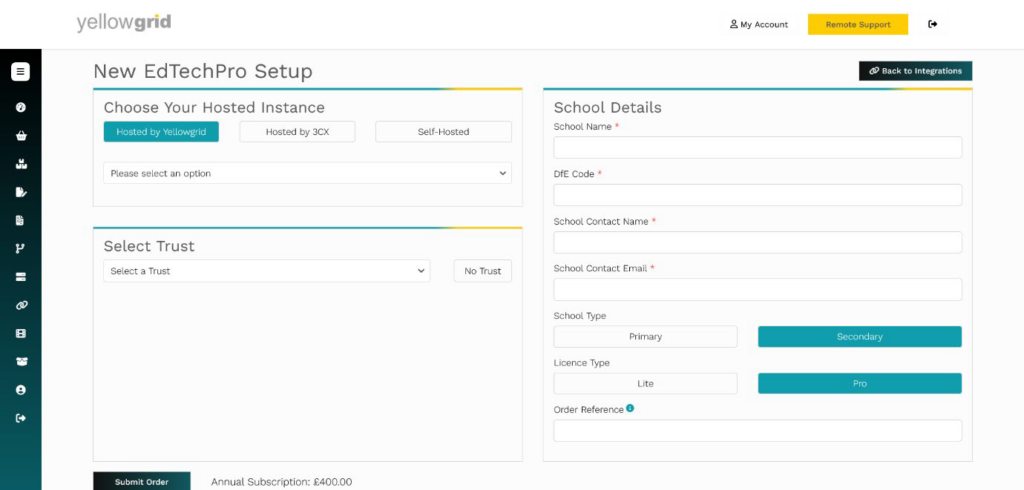The width and height of the screenshot is (1024, 490).
Task: Choose the Hosted by 3CX option
Action: (x=297, y=131)
